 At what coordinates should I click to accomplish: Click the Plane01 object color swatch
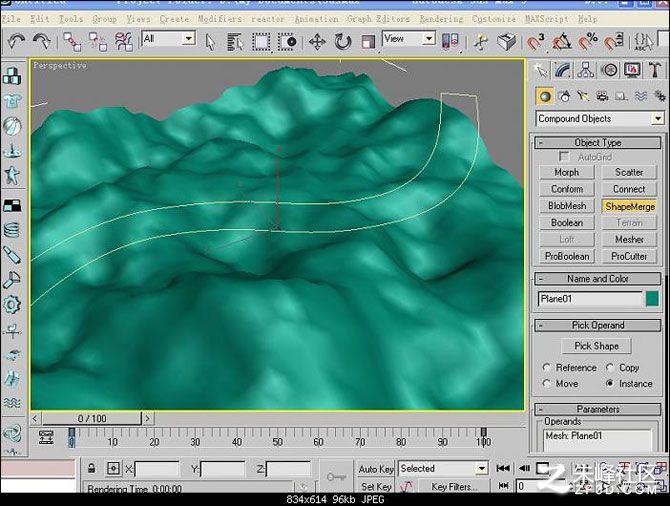(x=652, y=299)
